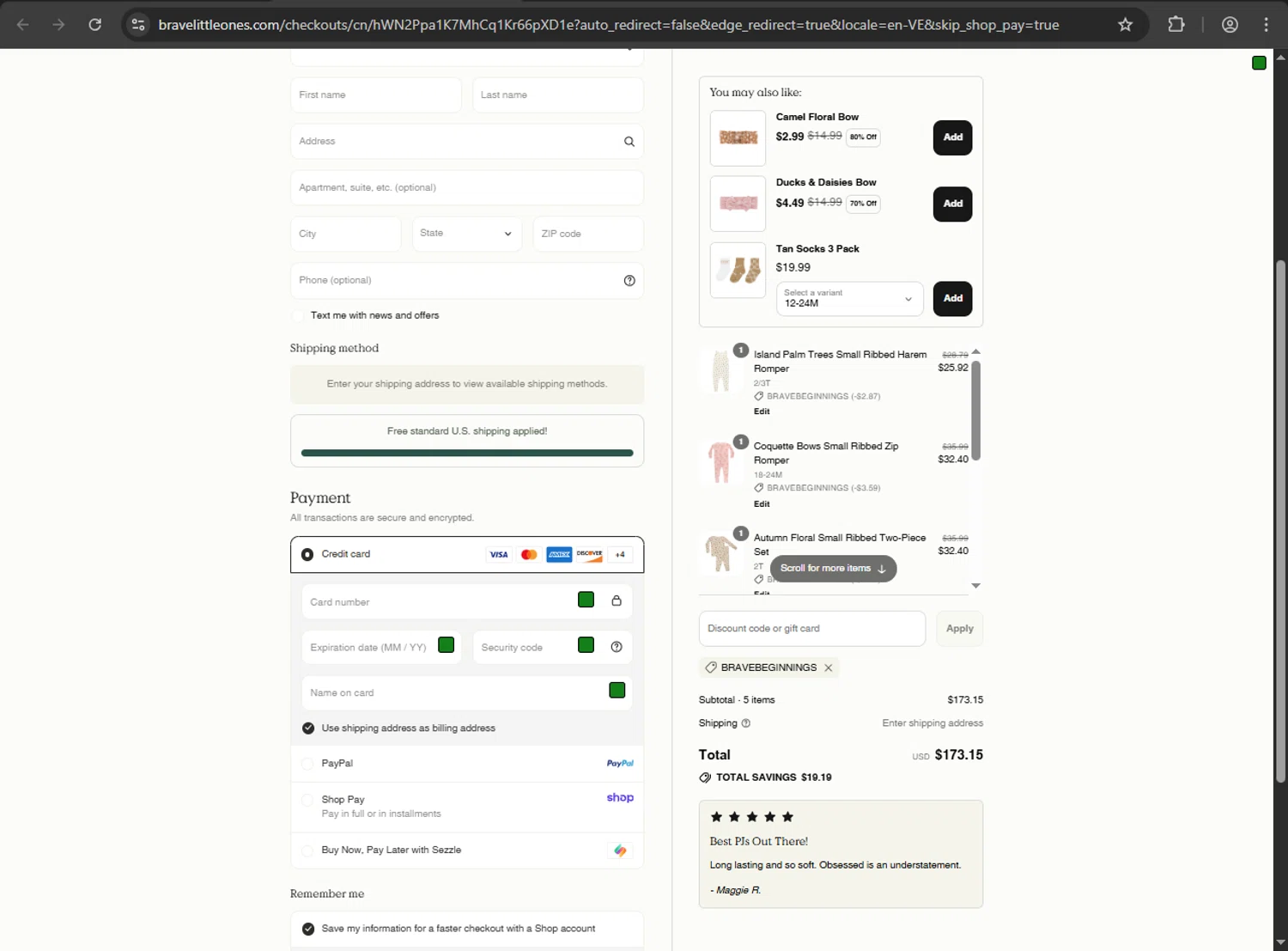Add Camel Floral Bow to order
The height and width of the screenshot is (951, 1288).
tap(952, 137)
